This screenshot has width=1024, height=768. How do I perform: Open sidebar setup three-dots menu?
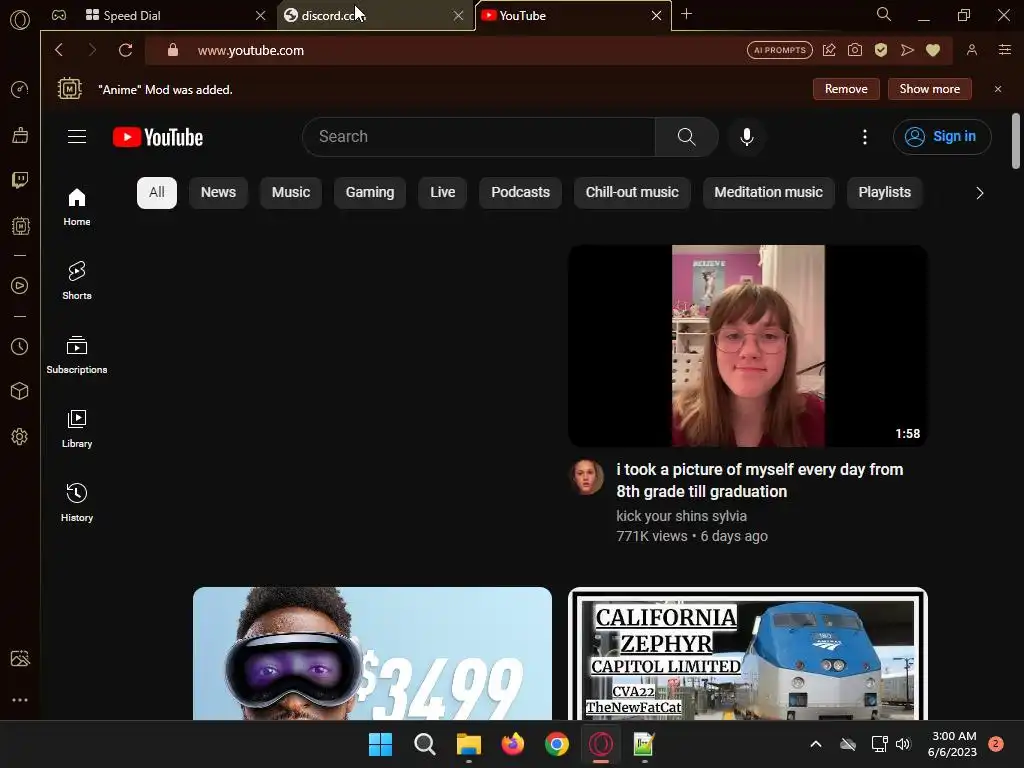20,700
